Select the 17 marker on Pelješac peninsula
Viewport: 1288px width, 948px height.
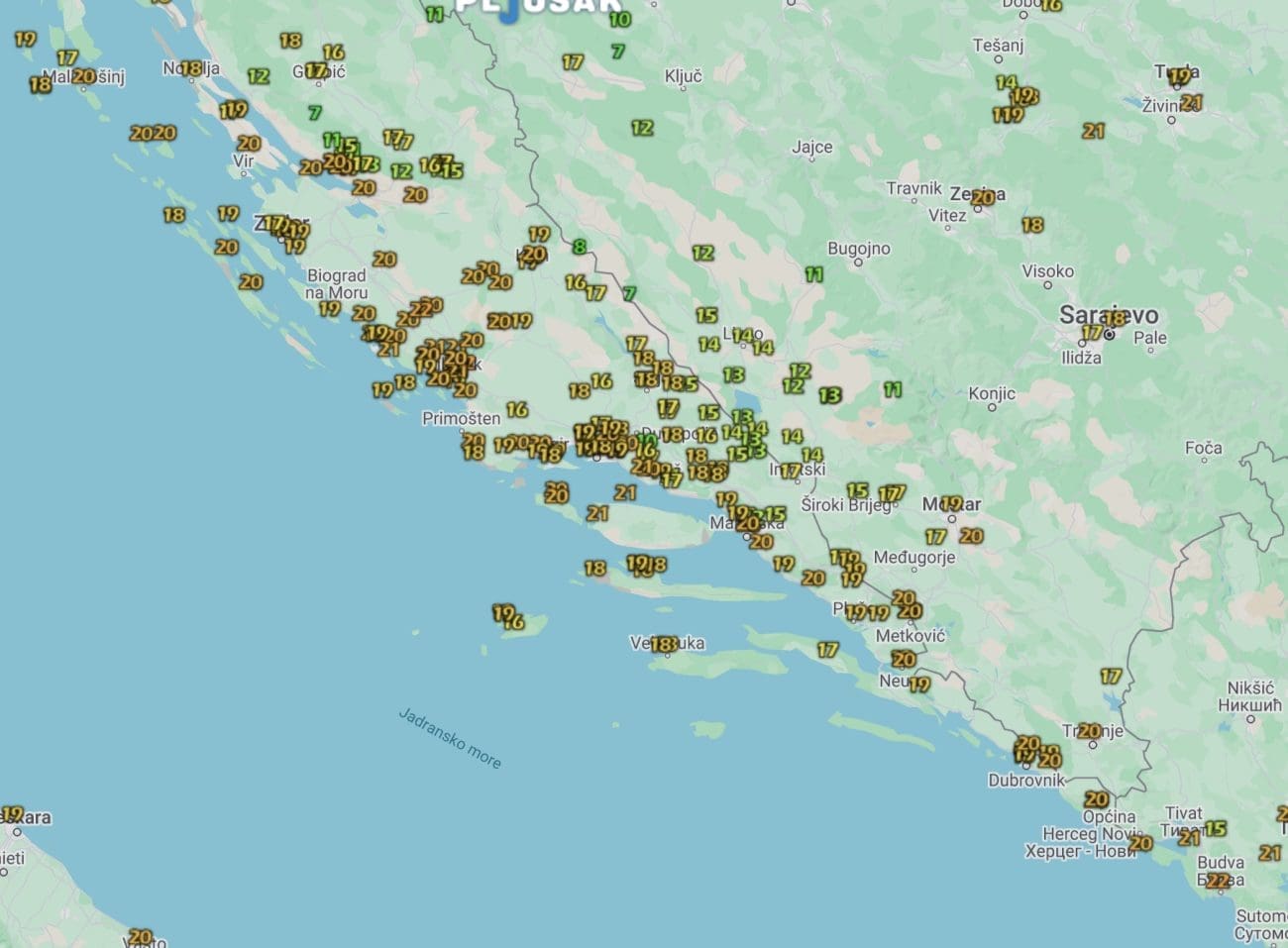[828, 650]
